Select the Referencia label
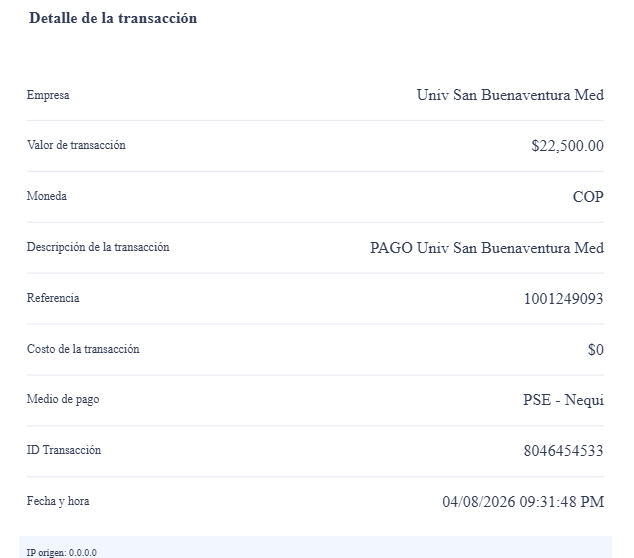634x558 pixels. (53, 298)
